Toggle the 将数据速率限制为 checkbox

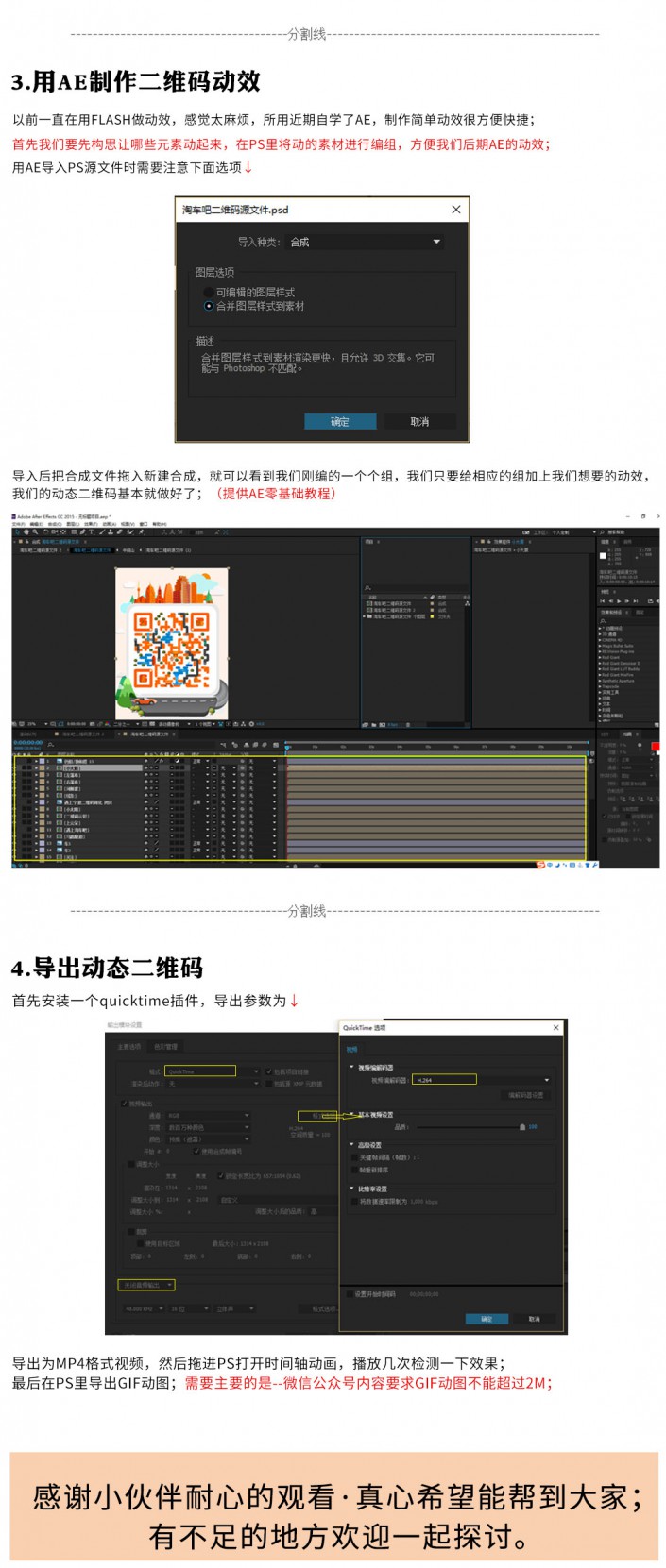[x=354, y=1202]
